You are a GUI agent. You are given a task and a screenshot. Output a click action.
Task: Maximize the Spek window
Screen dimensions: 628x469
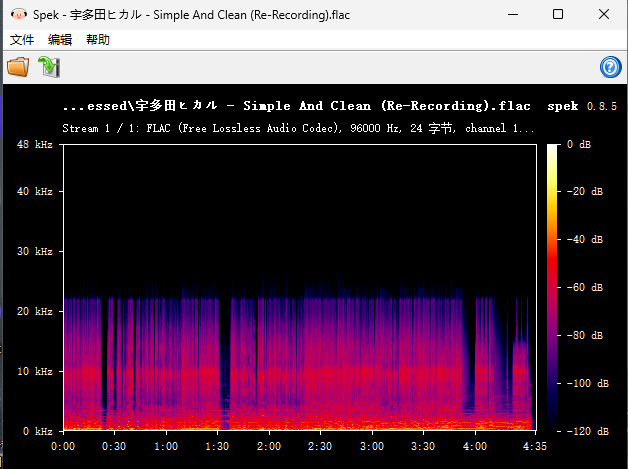558,14
